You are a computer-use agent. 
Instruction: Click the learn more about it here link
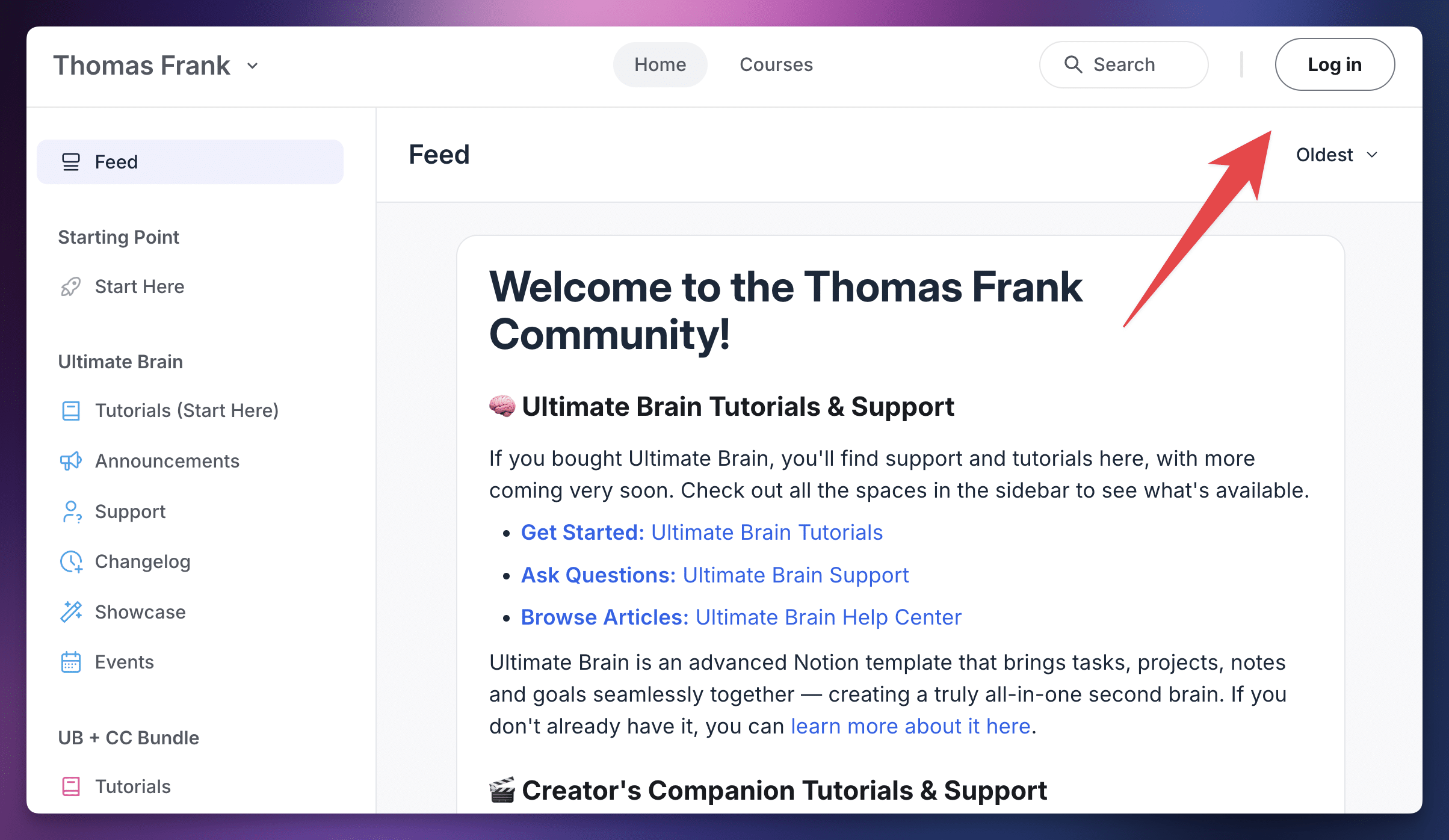(910, 726)
